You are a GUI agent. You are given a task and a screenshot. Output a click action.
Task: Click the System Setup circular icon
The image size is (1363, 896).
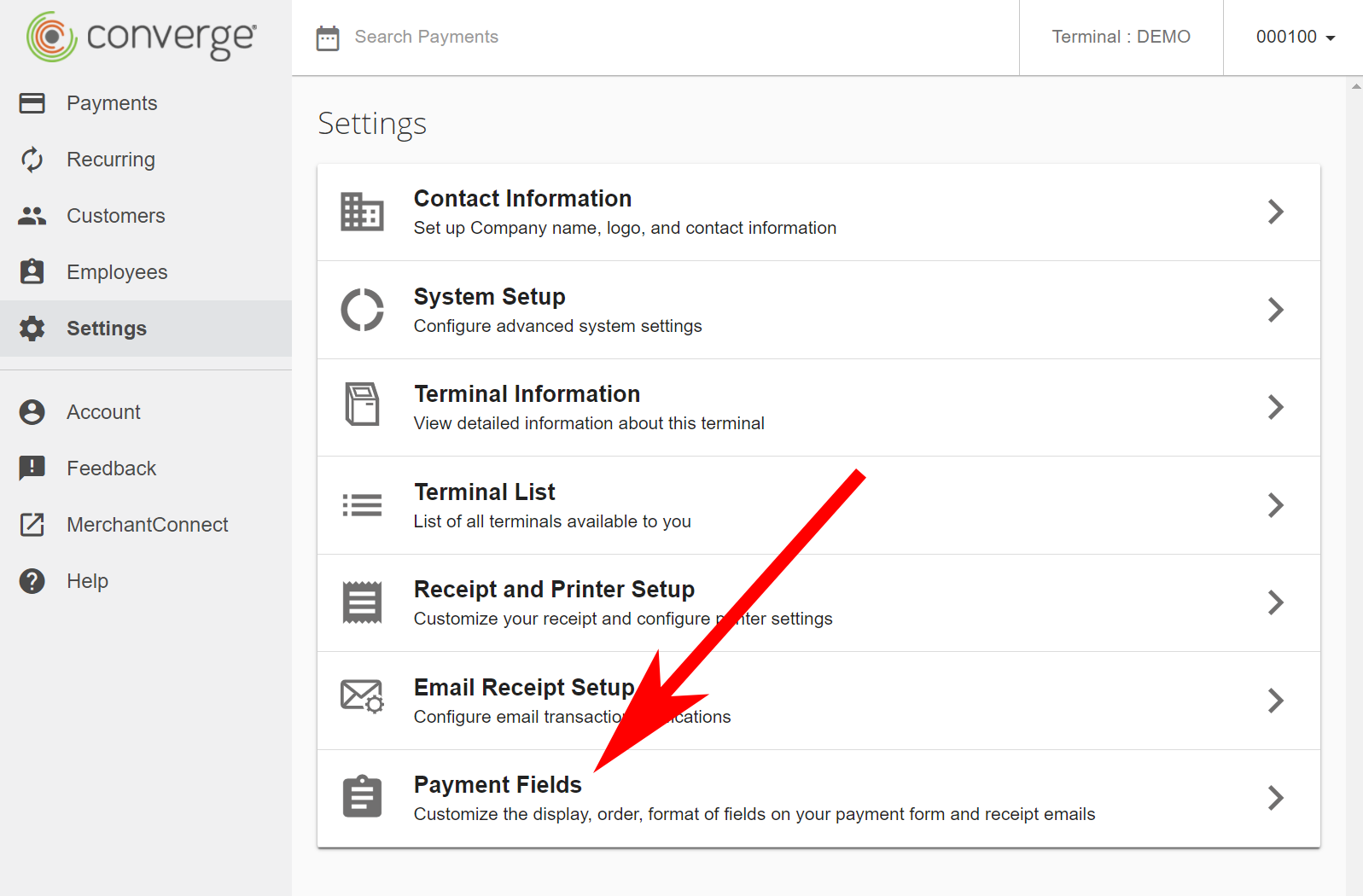click(362, 310)
